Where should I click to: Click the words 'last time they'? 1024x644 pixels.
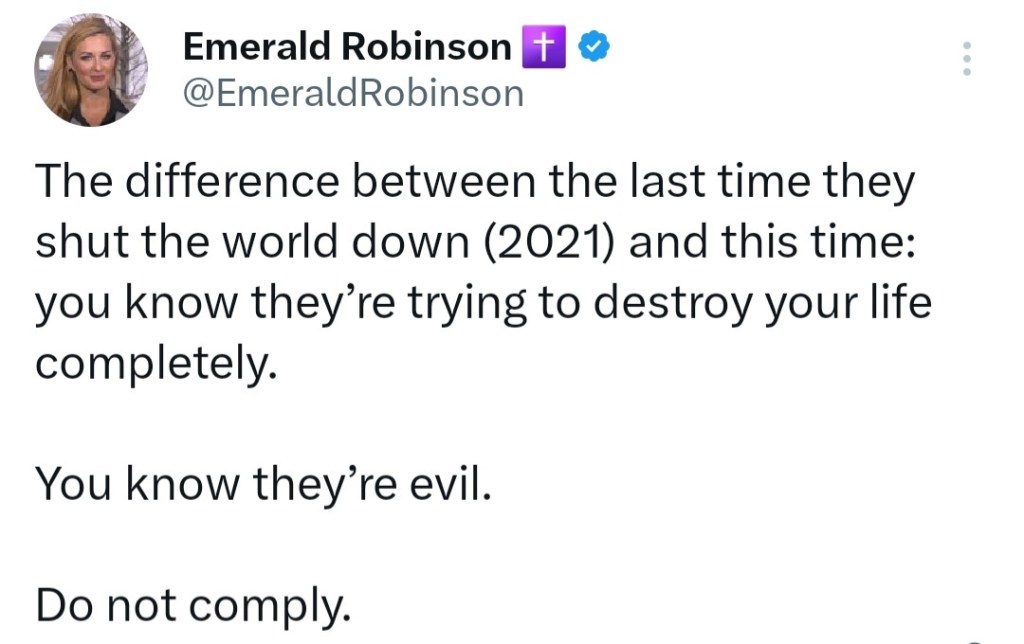(769, 184)
